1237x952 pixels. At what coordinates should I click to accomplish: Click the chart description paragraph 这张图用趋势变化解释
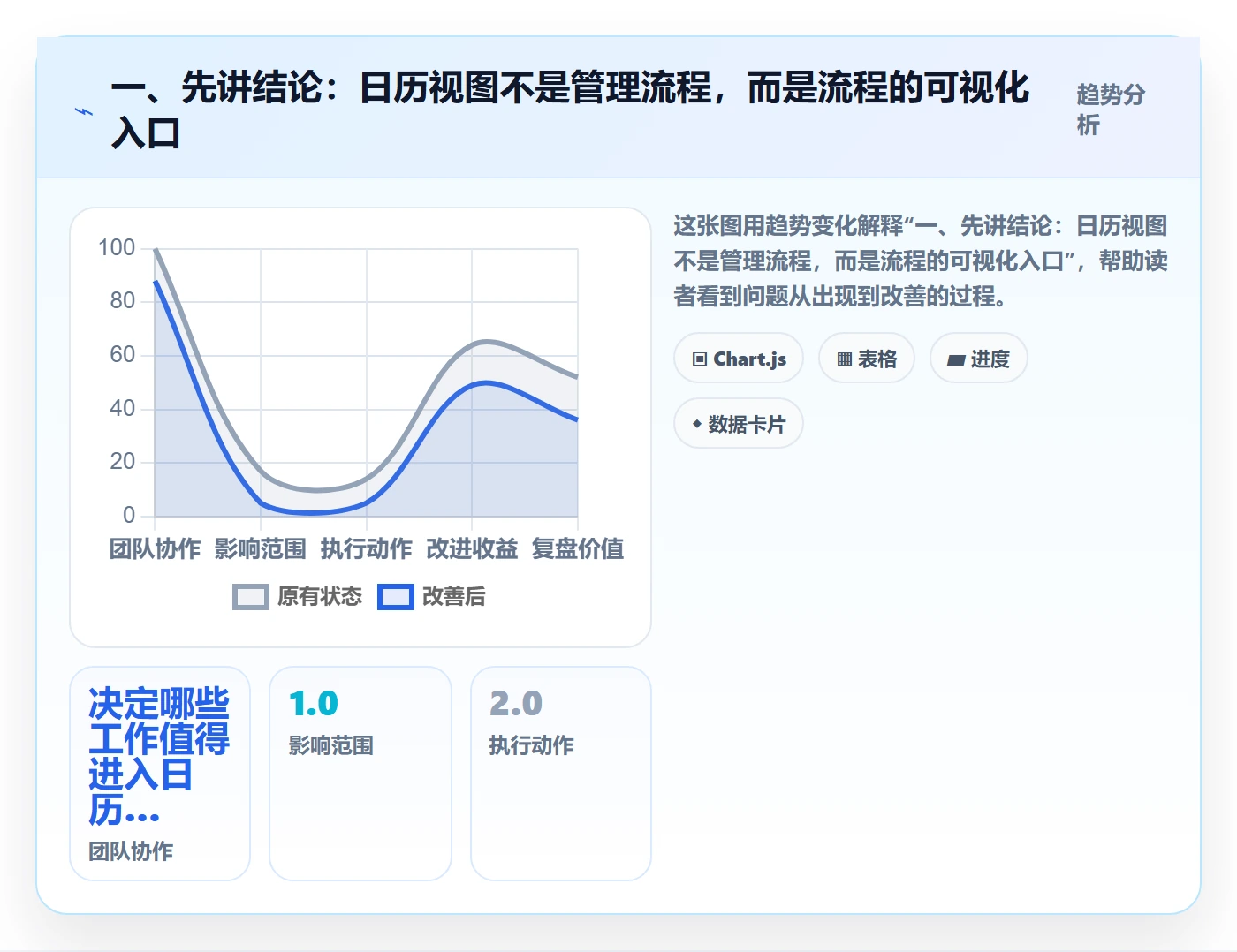tap(921, 261)
